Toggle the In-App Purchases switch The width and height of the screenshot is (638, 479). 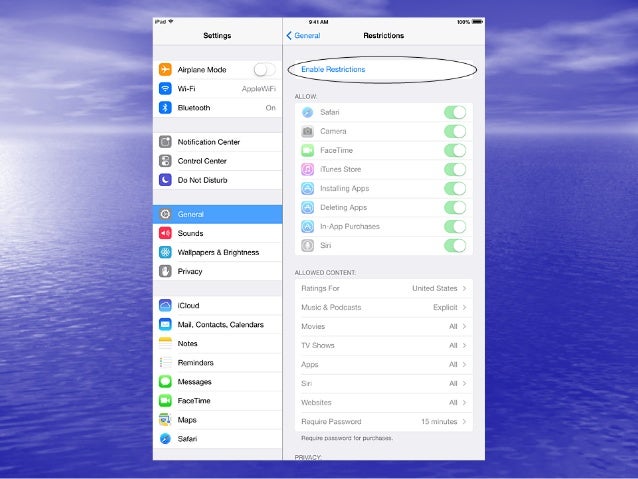455,227
